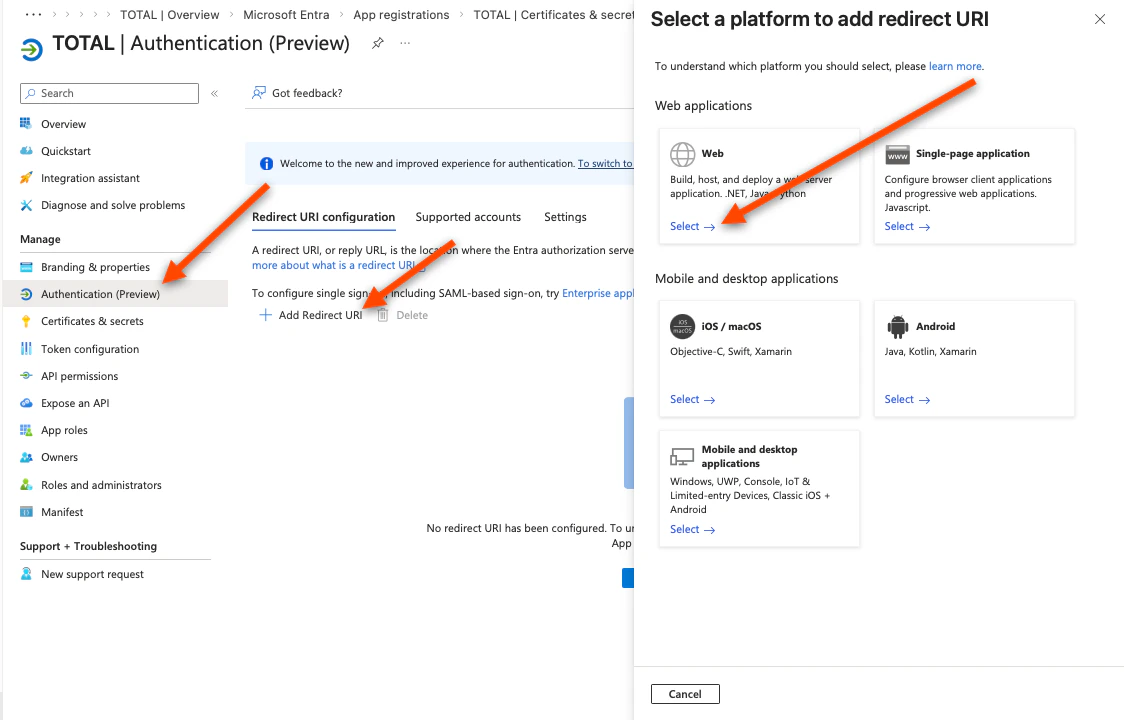Click the info icon in welcome banner

[x=266, y=164]
